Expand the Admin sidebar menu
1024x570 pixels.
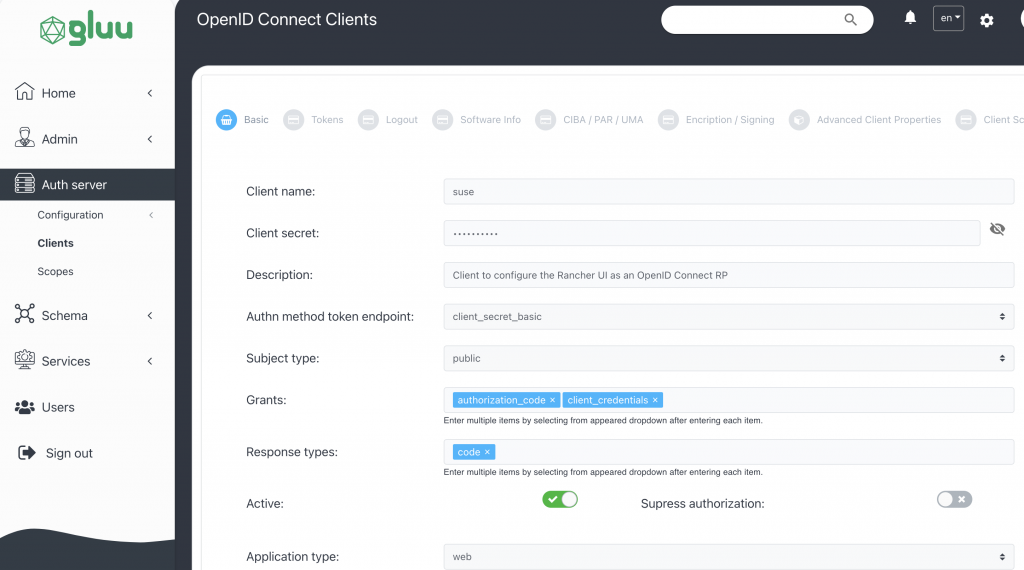[x=85, y=139]
